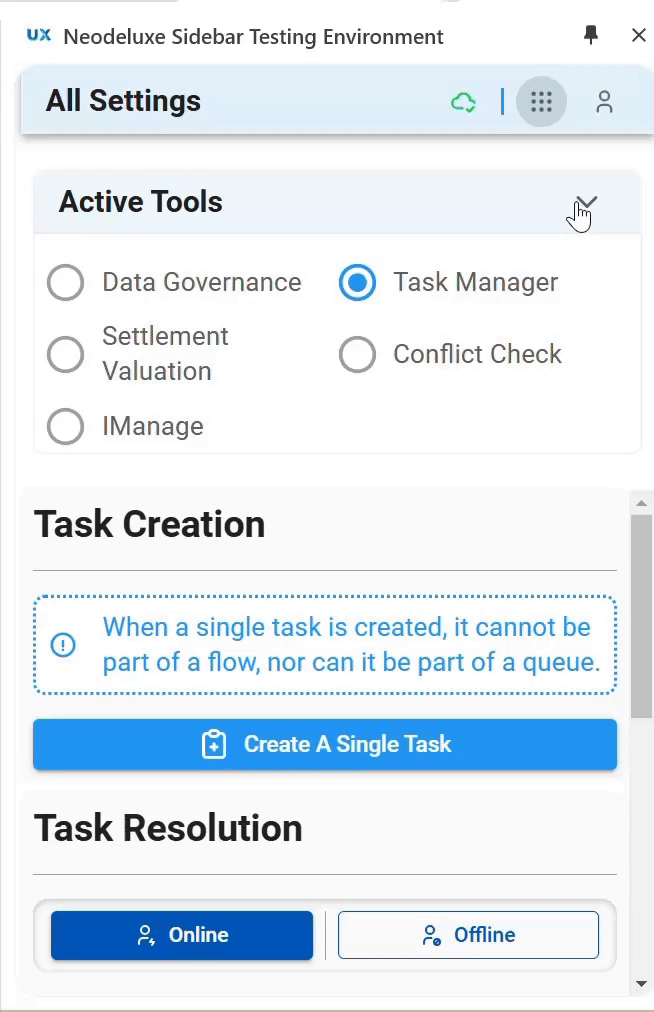Click the scrollbar down arrow
The image size is (654, 1012).
[641, 984]
